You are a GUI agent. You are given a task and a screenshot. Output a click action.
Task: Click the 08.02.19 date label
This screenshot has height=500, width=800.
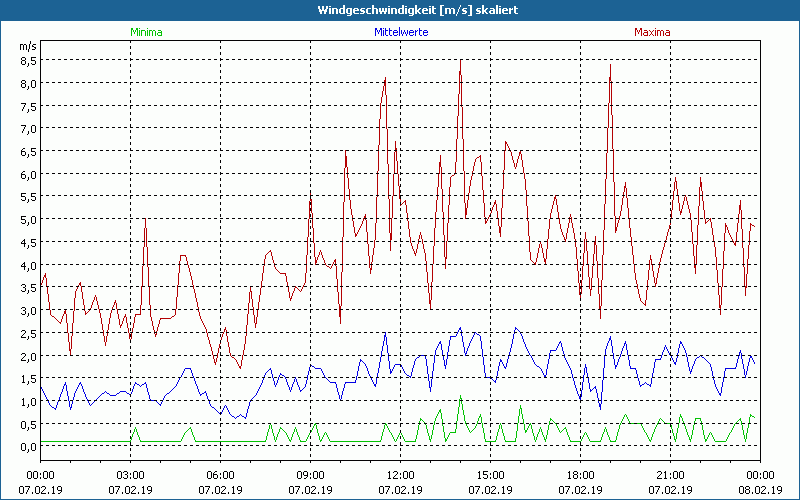click(x=760, y=490)
